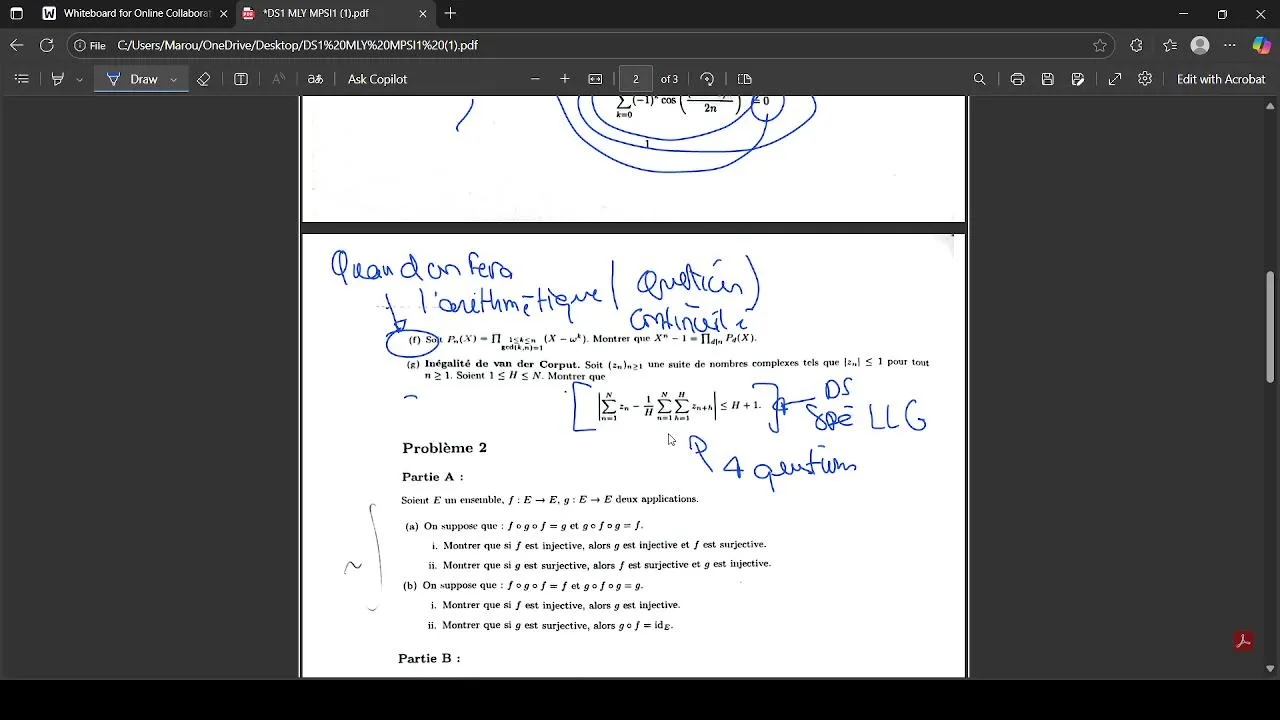This screenshot has width=1280, height=720.
Task: Click the 'Problème 2' heading
Action: pyautogui.click(x=444, y=448)
